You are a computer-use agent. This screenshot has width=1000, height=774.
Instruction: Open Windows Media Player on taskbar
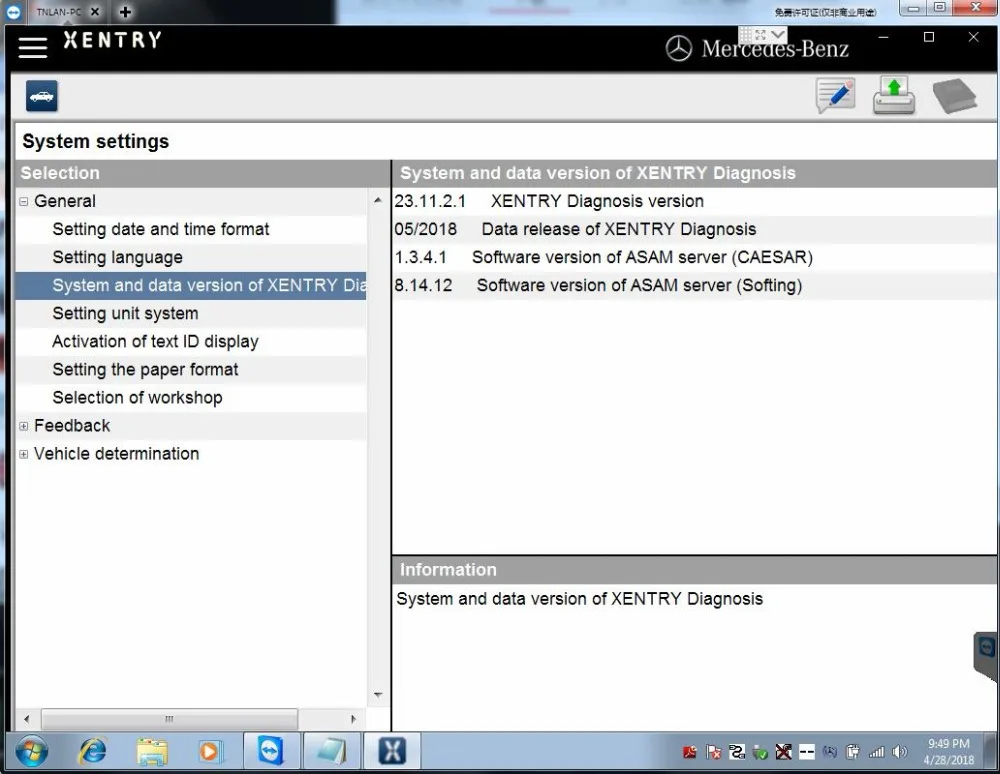coord(209,752)
